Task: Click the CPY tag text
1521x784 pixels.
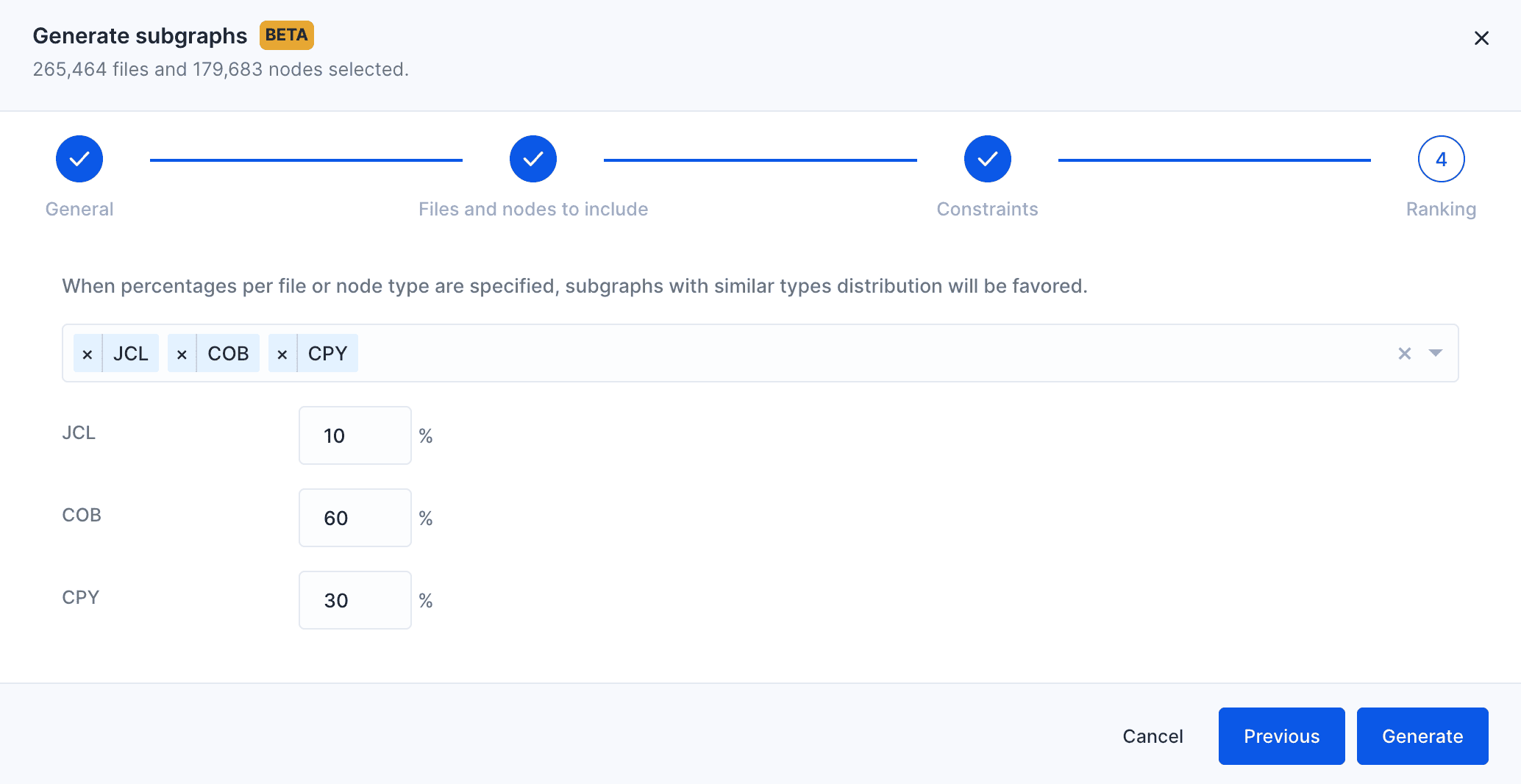Action: 328,354
